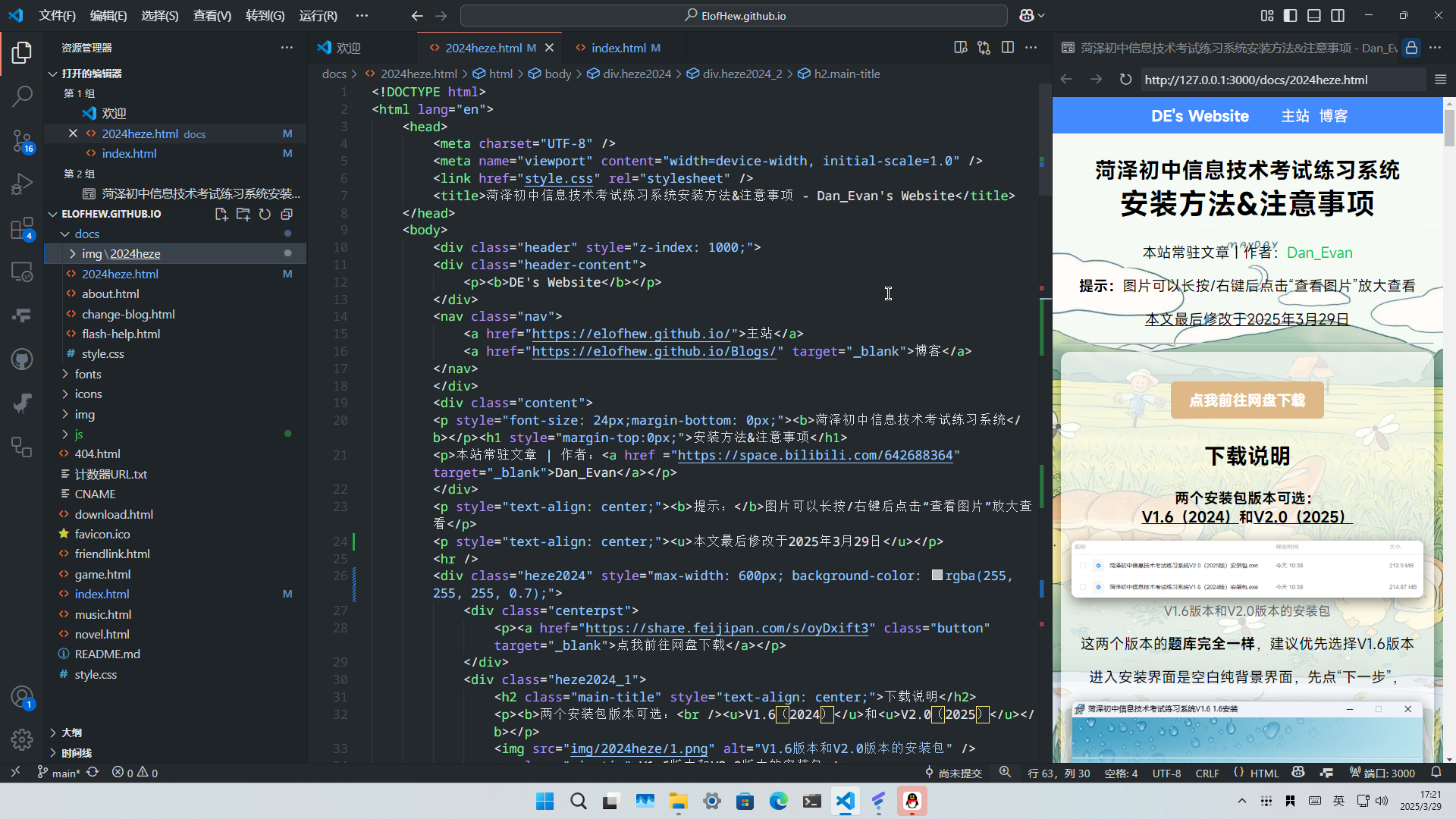Open the 博客 link in the preview page
The image size is (1456, 819).
pos(1335,115)
